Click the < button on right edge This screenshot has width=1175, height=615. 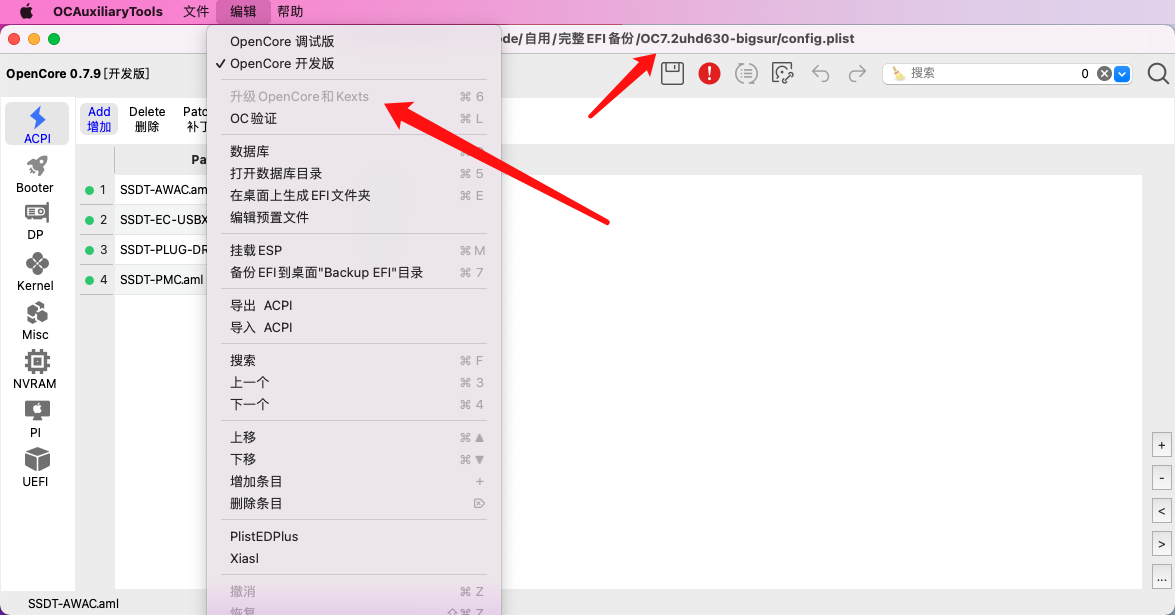tap(1162, 511)
